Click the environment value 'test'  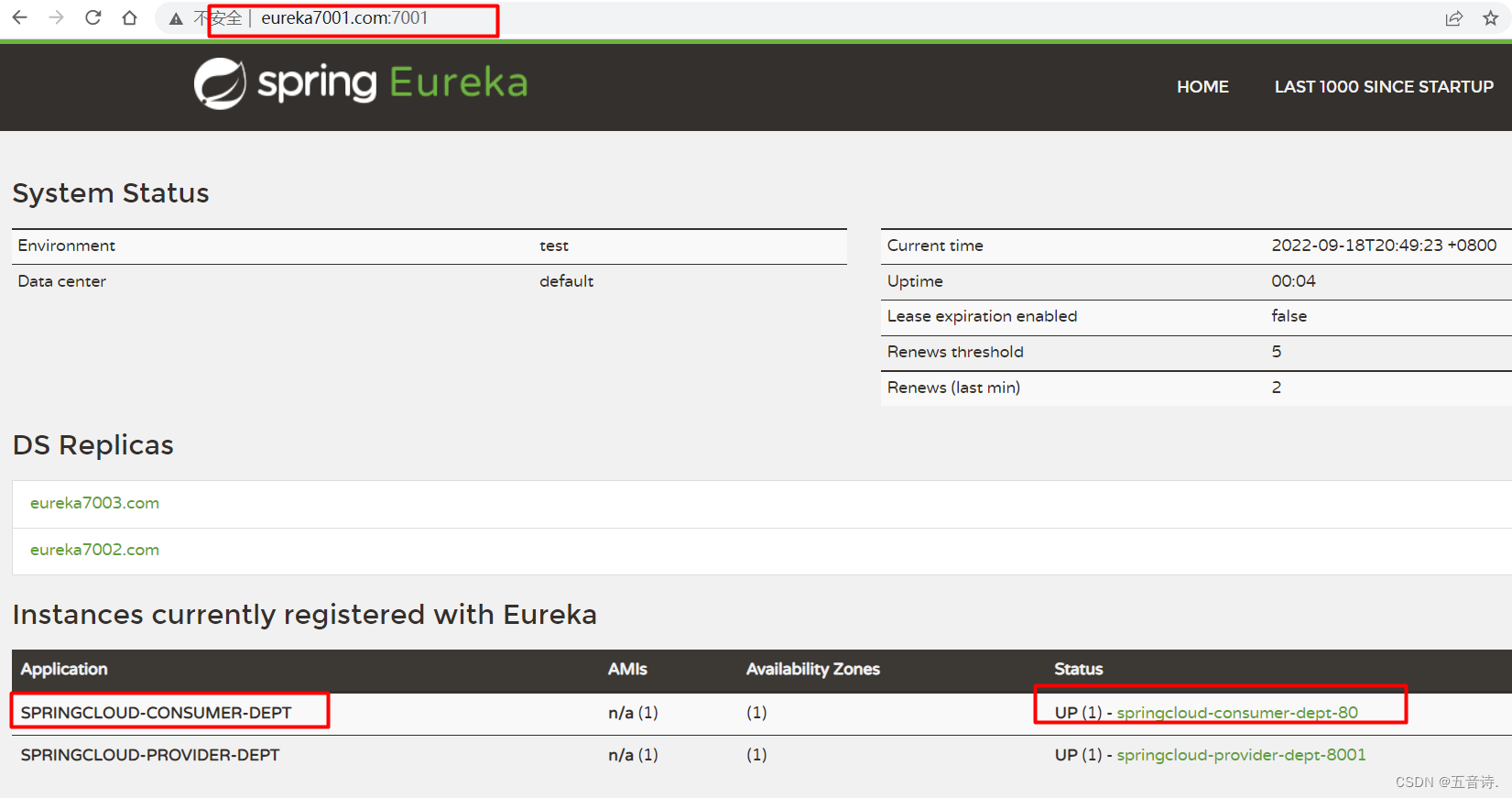554,246
